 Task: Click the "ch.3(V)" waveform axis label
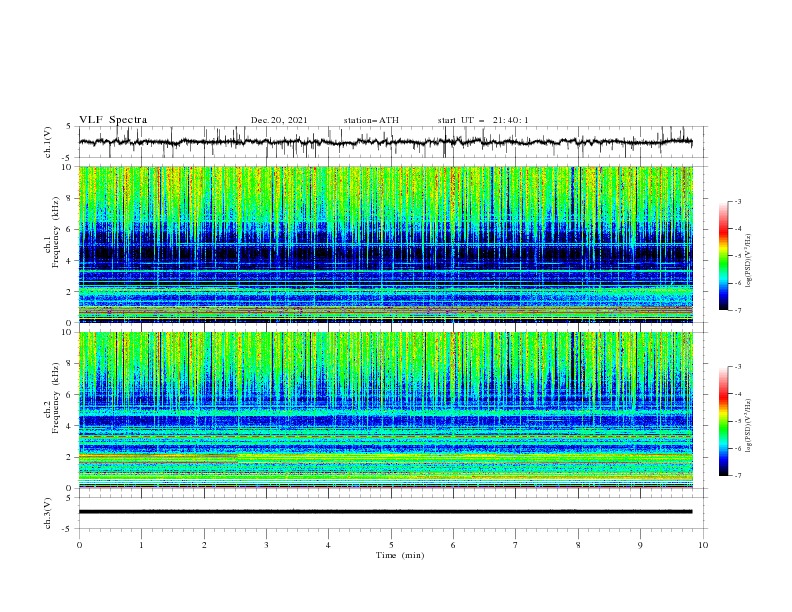(x=48, y=513)
